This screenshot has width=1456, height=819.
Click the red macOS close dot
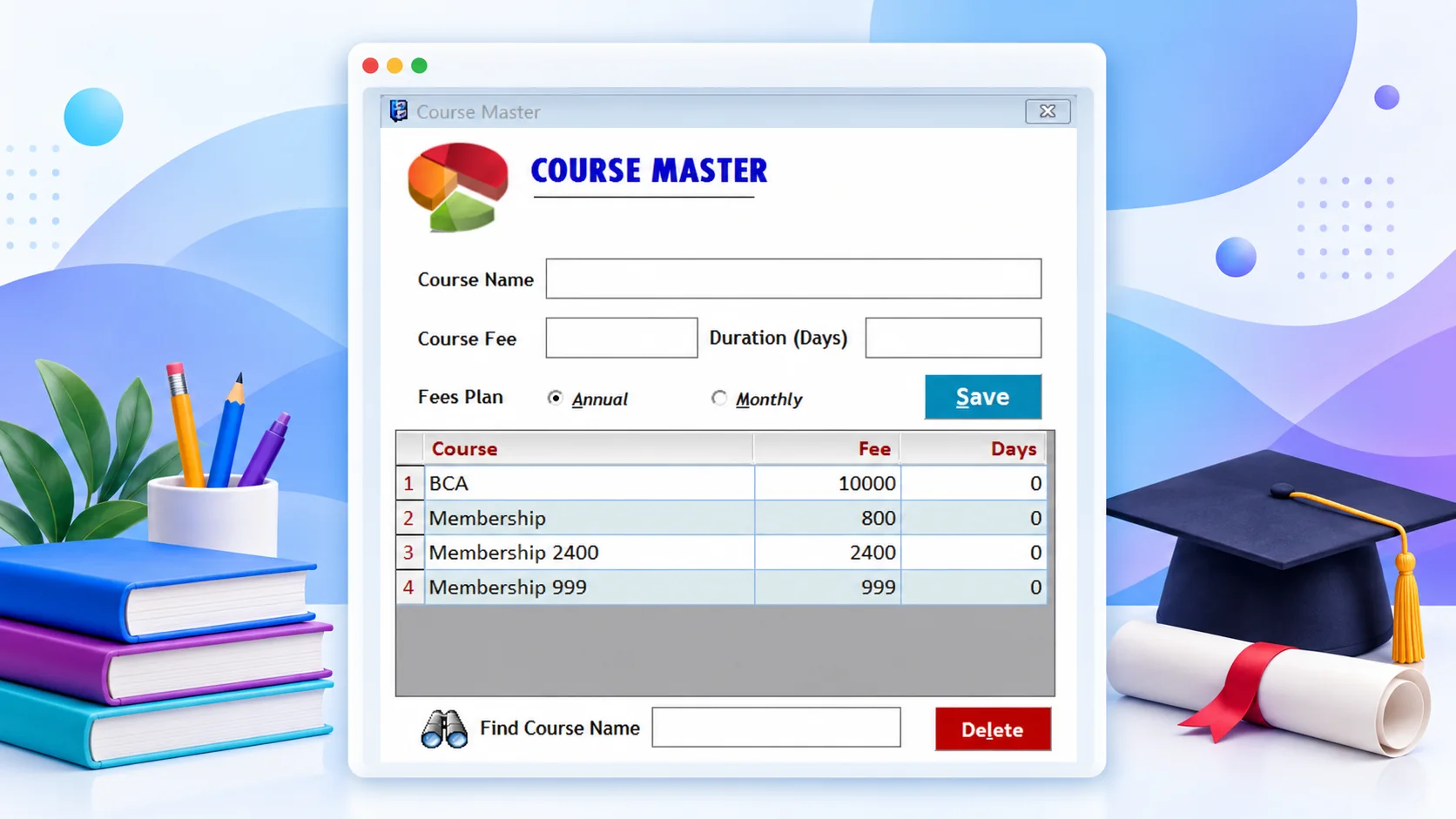(x=370, y=65)
